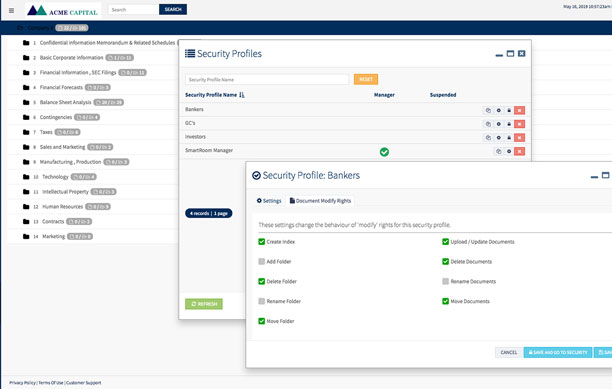The image size is (612, 389).
Task: Click the Suspended column header
Action: pyautogui.click(x=443, y=95)
